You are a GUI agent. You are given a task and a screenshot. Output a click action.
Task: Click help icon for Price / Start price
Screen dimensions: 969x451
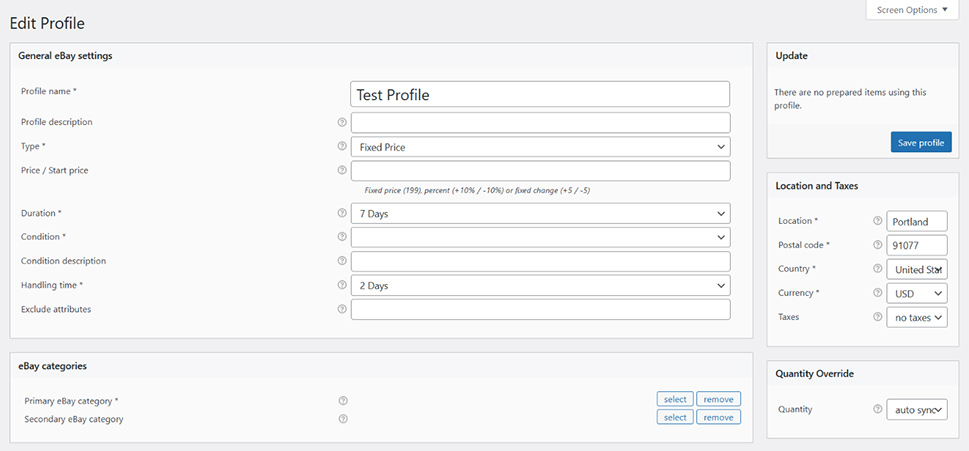click(342, 171)
